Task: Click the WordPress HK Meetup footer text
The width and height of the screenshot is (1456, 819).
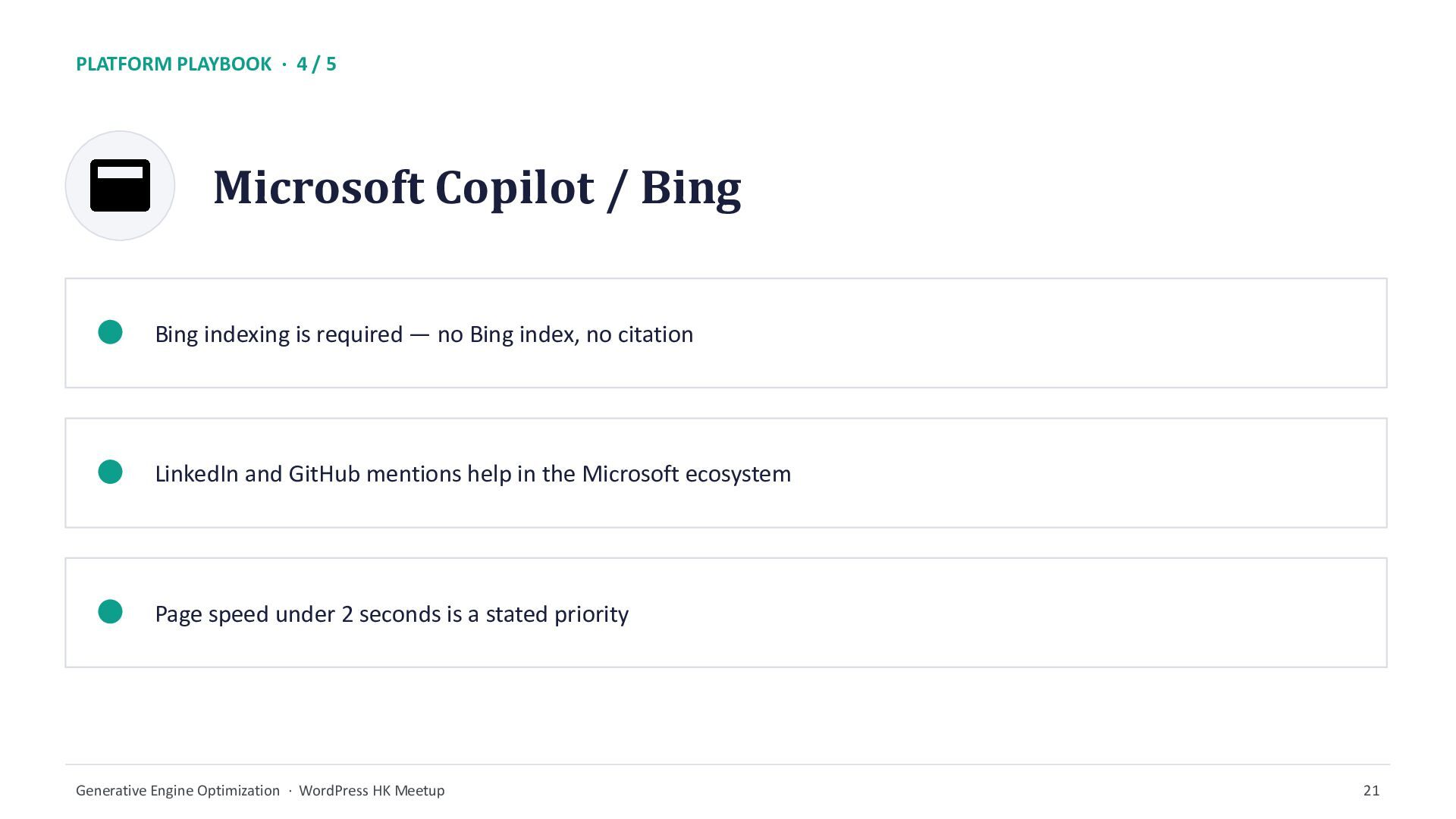Action: tap(372, 790)
